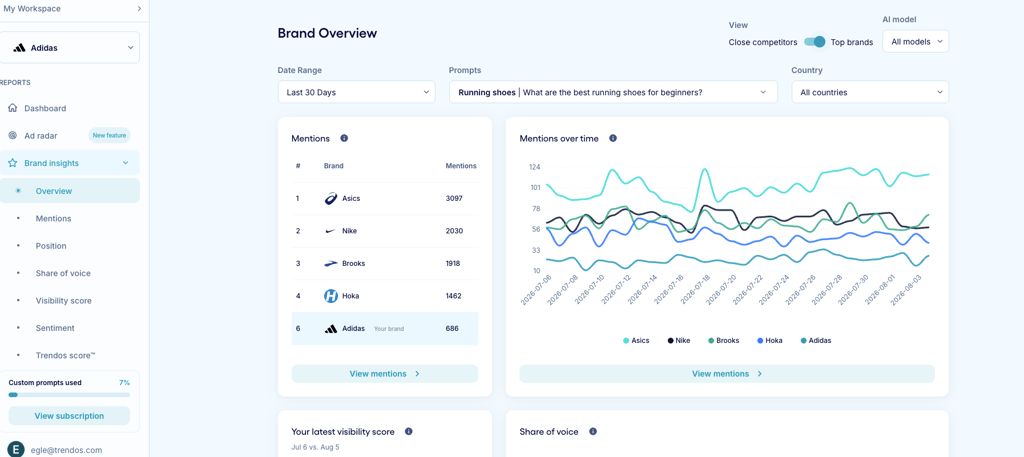The height and width of the screenshot is (457, 1024).
Task: Open the Date Range Last 30 Days dropdown
Action: [x=357, y=92]
